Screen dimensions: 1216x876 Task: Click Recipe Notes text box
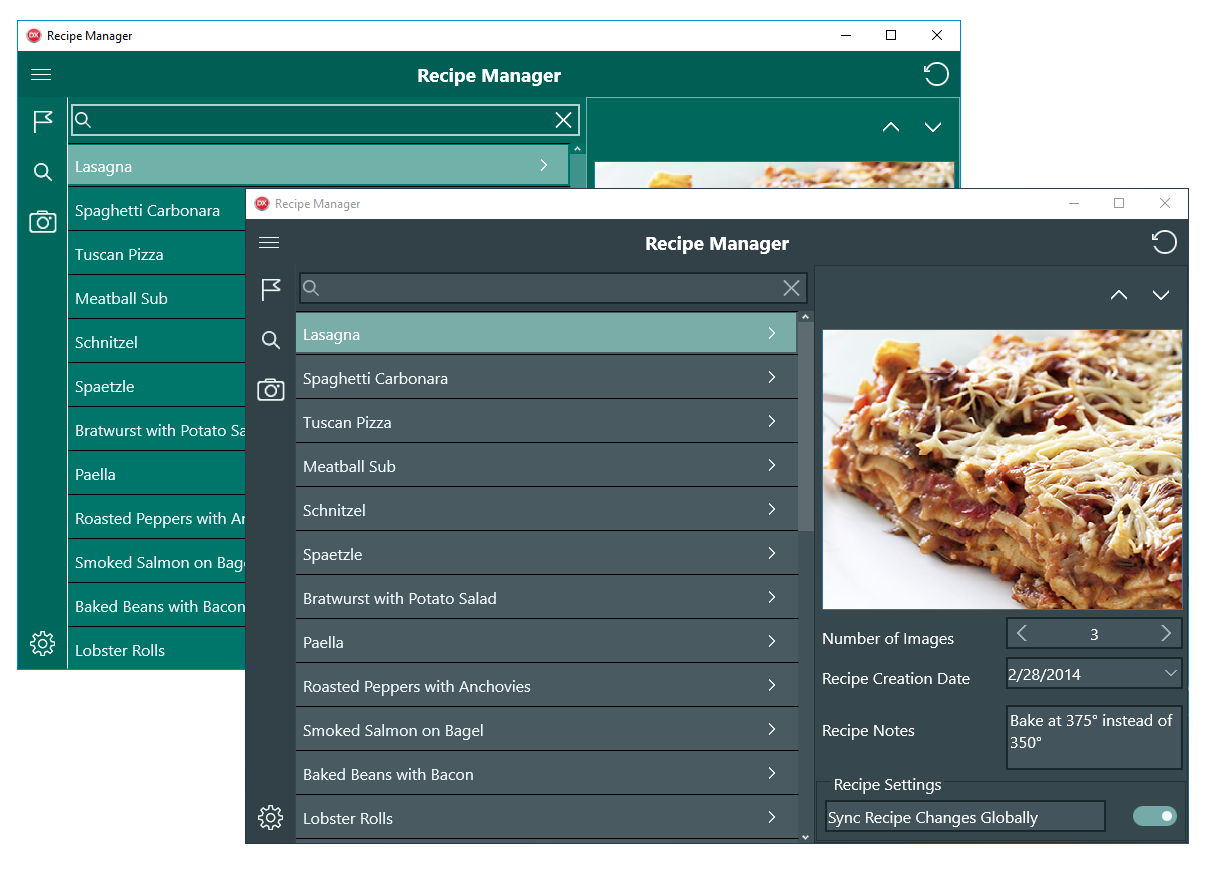(x=1094, y=737)
